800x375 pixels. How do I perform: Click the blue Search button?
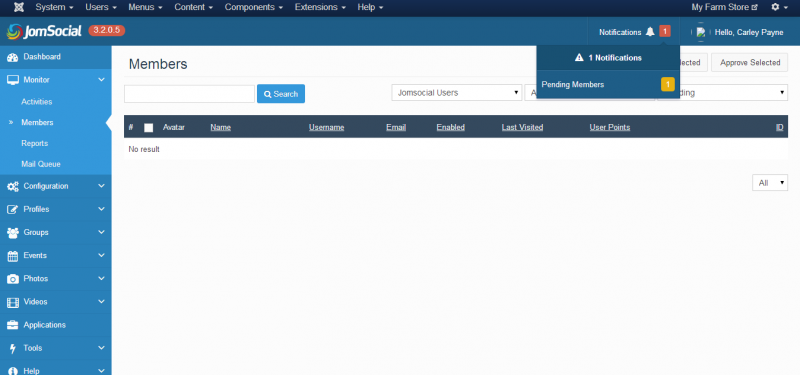(281, 94)
